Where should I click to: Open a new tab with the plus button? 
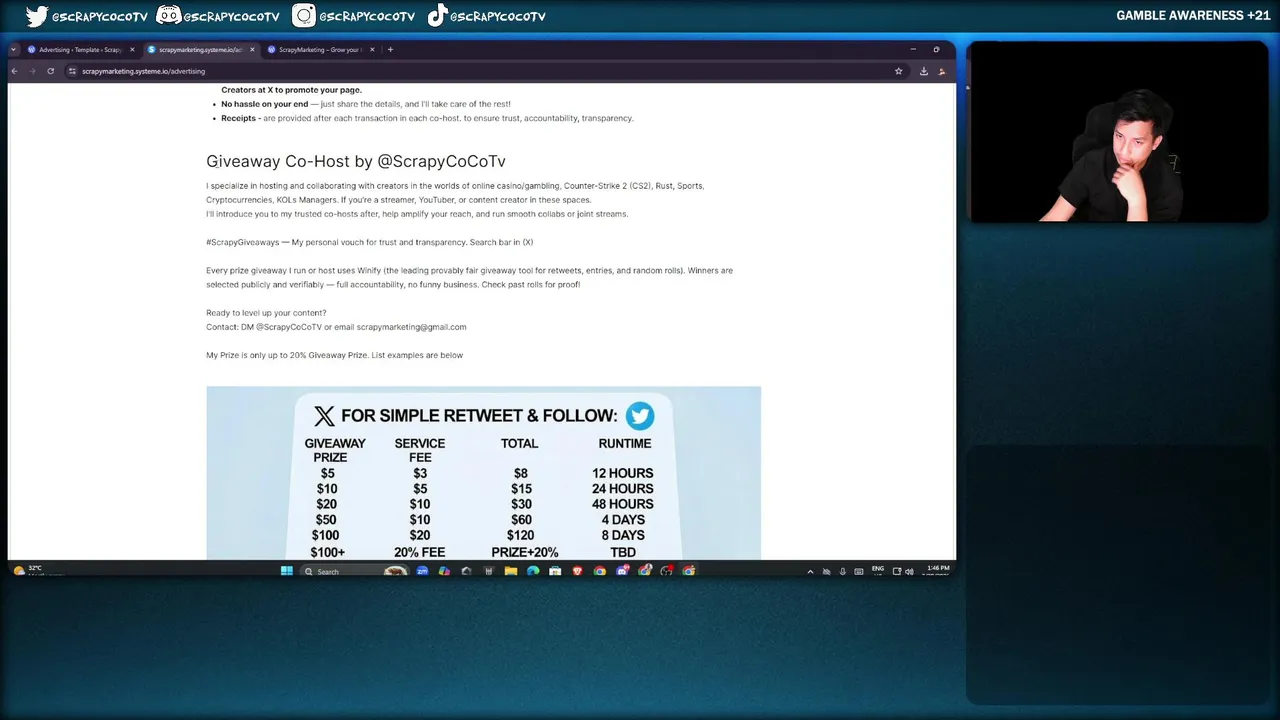click(x=390, y=49)
